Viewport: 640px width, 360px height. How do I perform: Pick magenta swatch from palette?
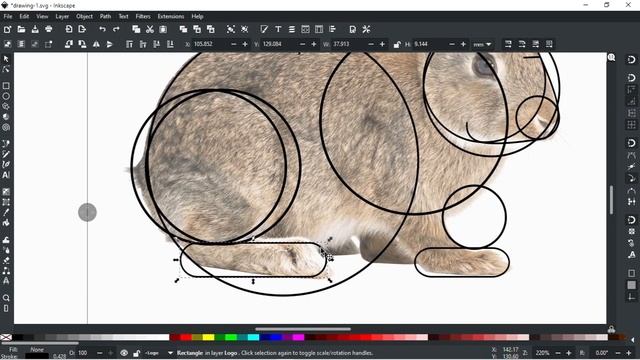(x=298, y=338)
